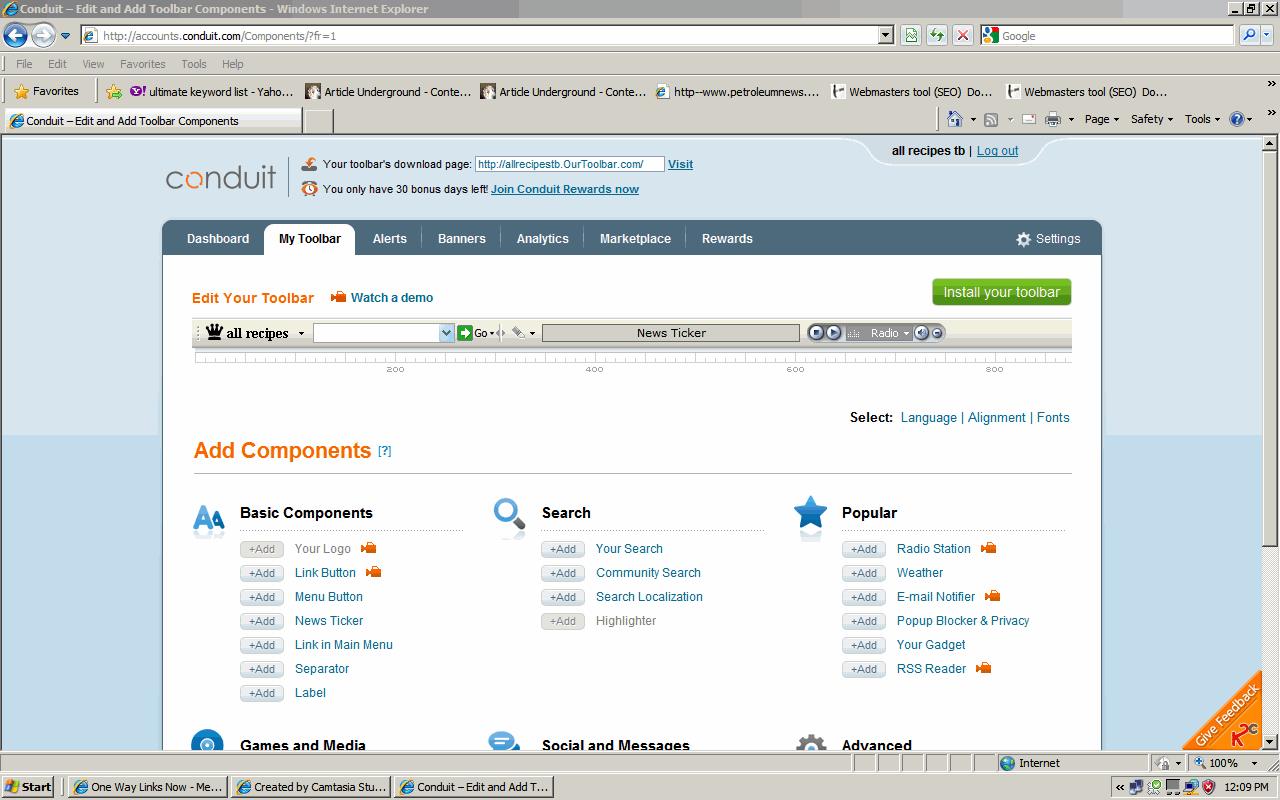Viewport: 1280px width, 800px height.
Task: Click the toolbar download page URL field
Action: point(570,164)
